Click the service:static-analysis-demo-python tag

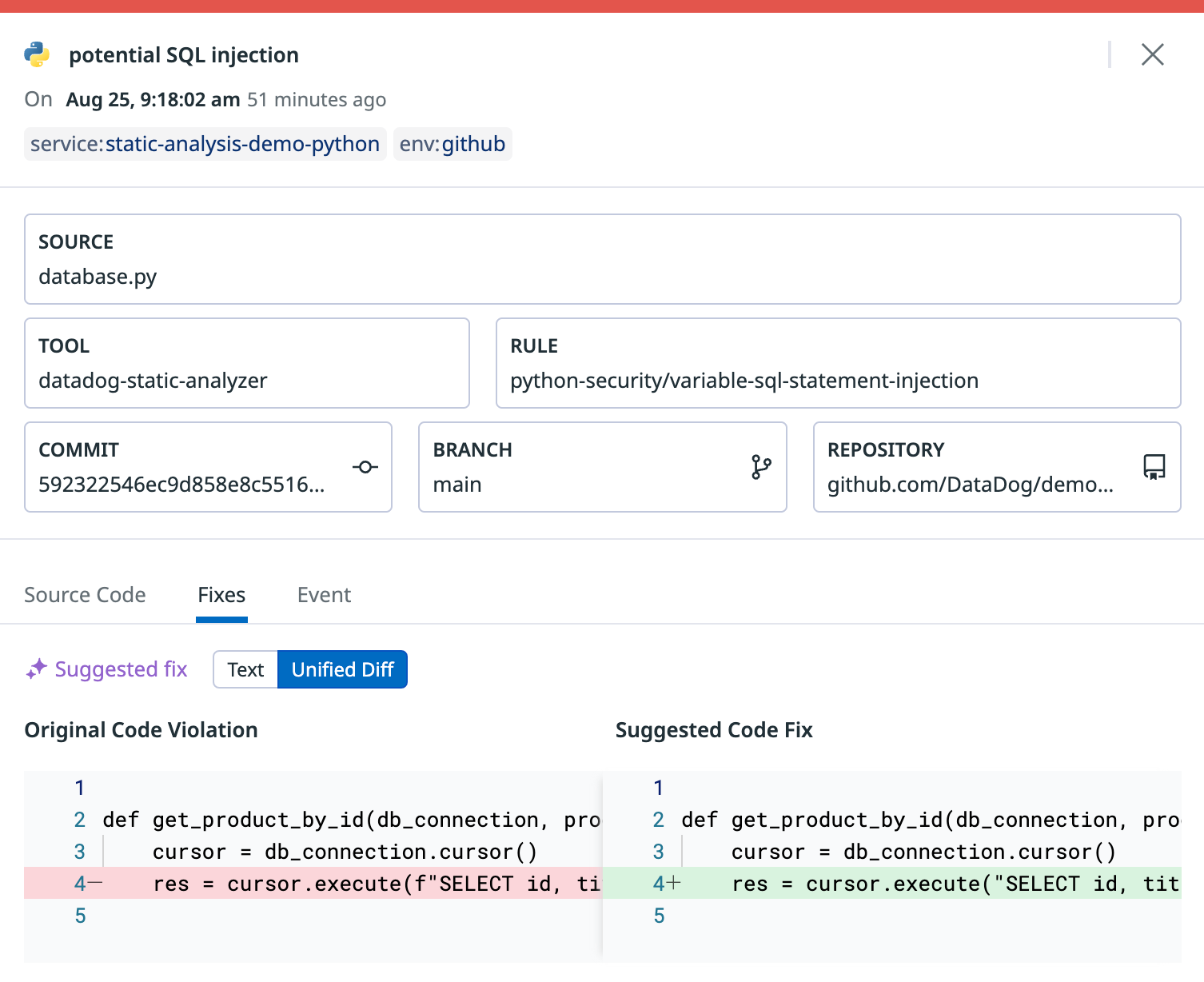tap(205, 144)
